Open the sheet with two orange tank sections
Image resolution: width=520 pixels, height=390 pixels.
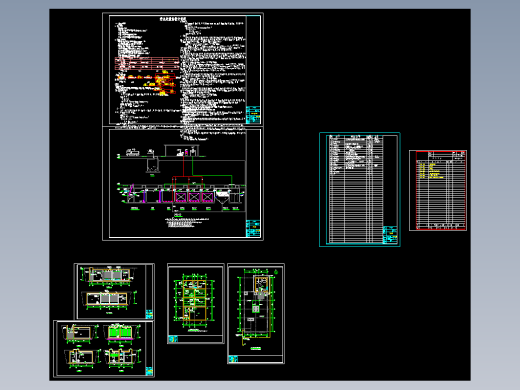[114, 292]
